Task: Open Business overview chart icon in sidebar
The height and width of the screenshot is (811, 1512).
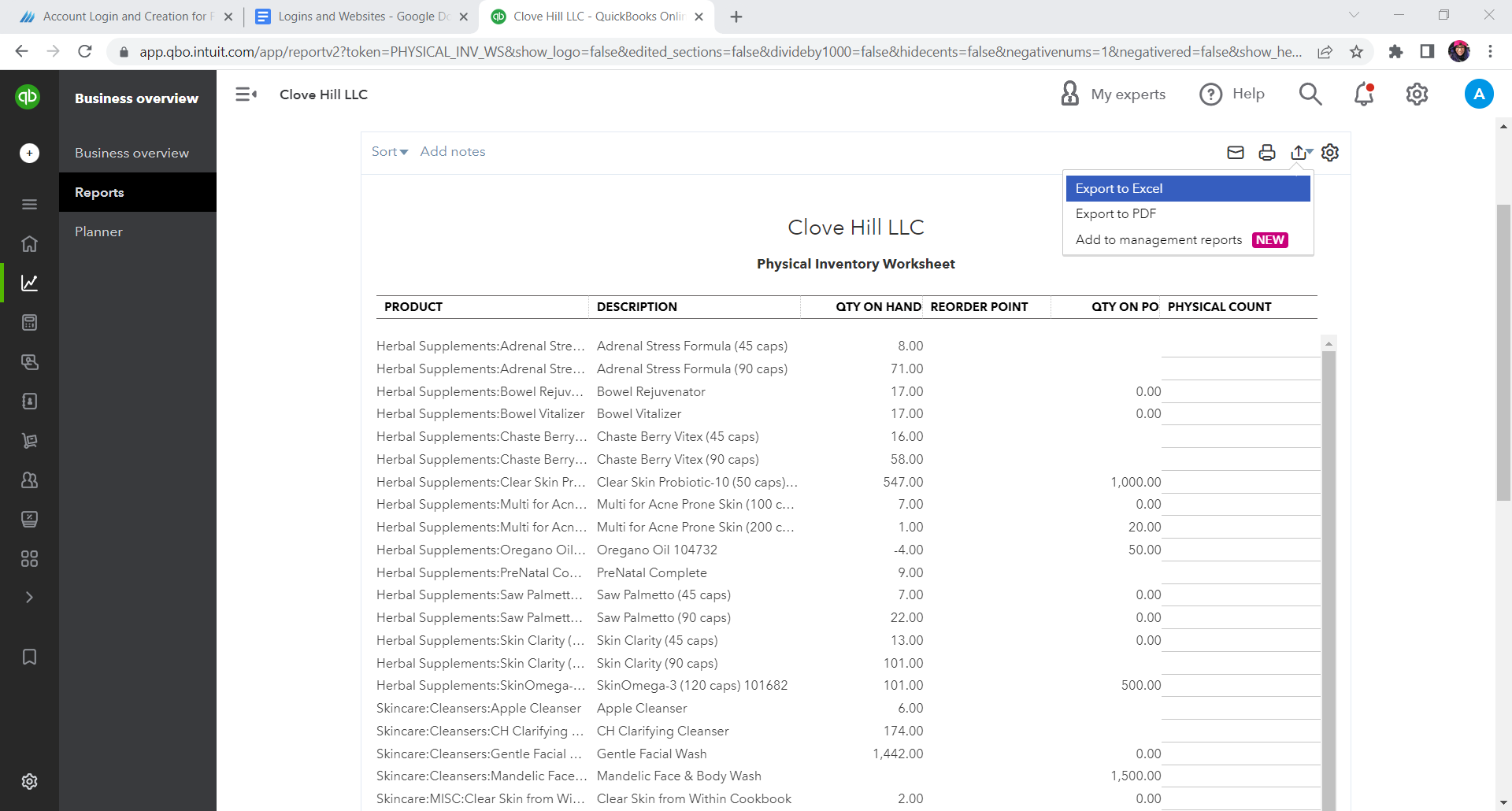Action: pos(29,283)
